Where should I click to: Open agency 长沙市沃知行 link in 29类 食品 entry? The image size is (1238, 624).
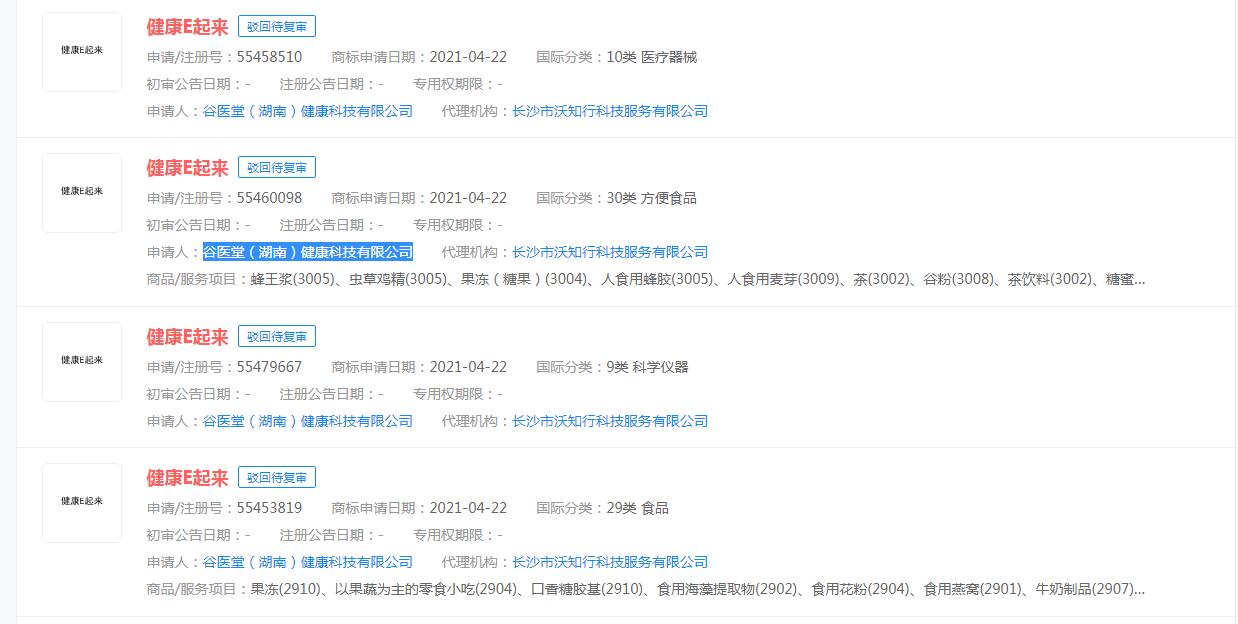(610, 562)
